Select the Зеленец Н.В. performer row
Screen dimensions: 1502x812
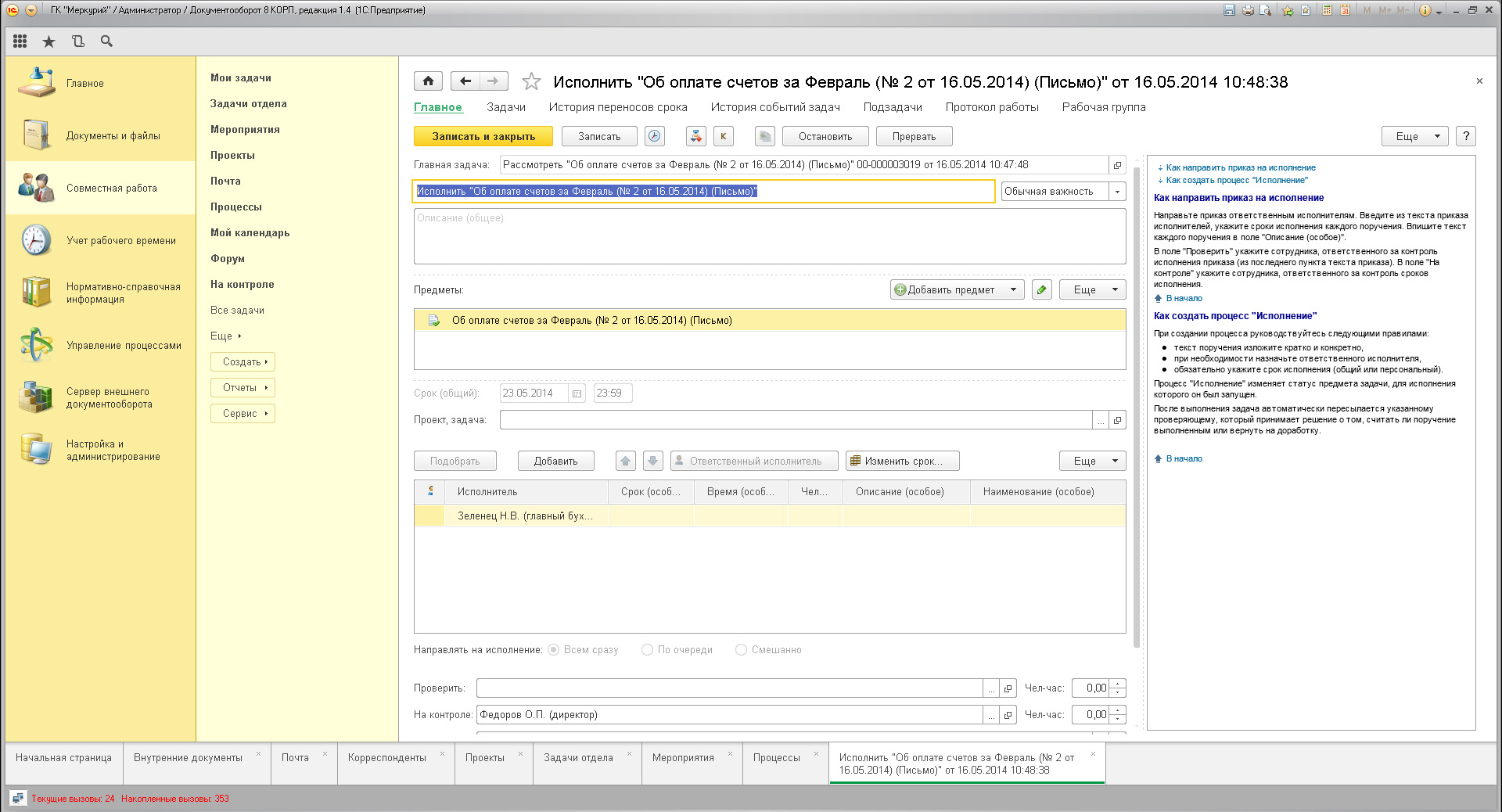pyautogui.click(x=770, y=516)
